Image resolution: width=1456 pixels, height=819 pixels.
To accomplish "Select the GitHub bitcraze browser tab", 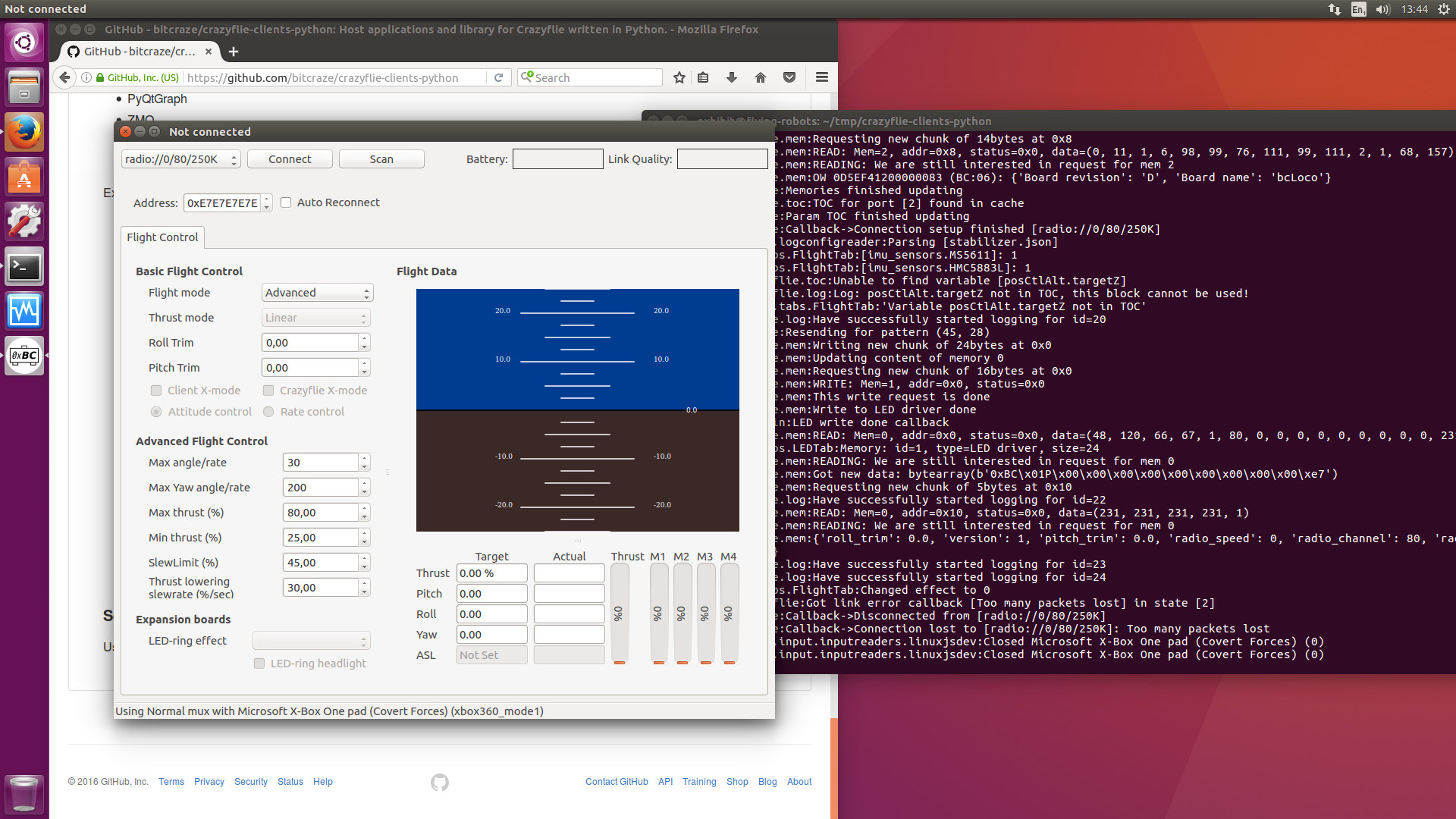I will click(139, 52).
